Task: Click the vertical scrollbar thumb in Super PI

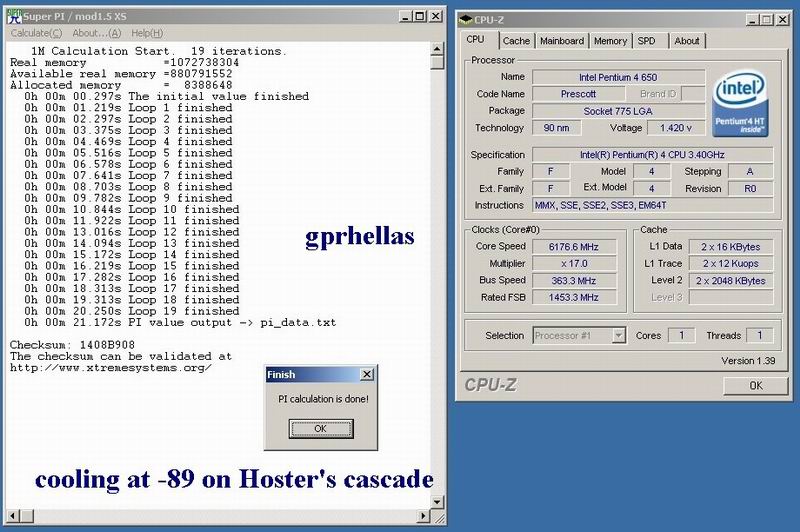Action: click(x=437, y=62)
